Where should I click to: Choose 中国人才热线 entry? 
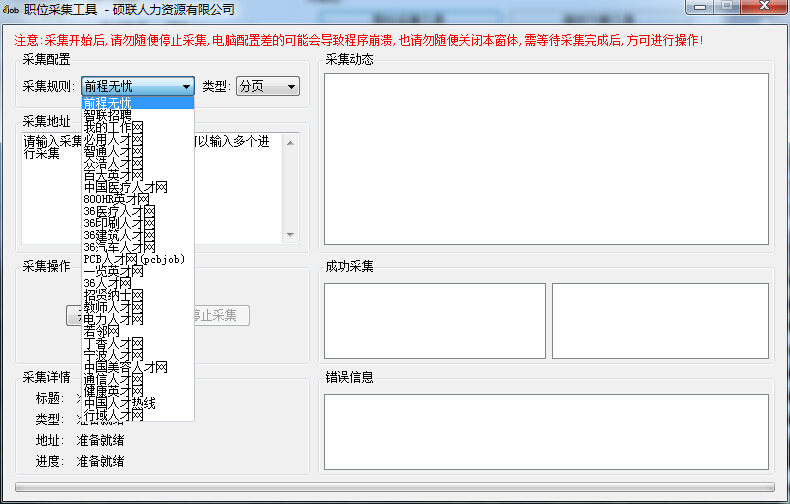(x=138, y=403)
